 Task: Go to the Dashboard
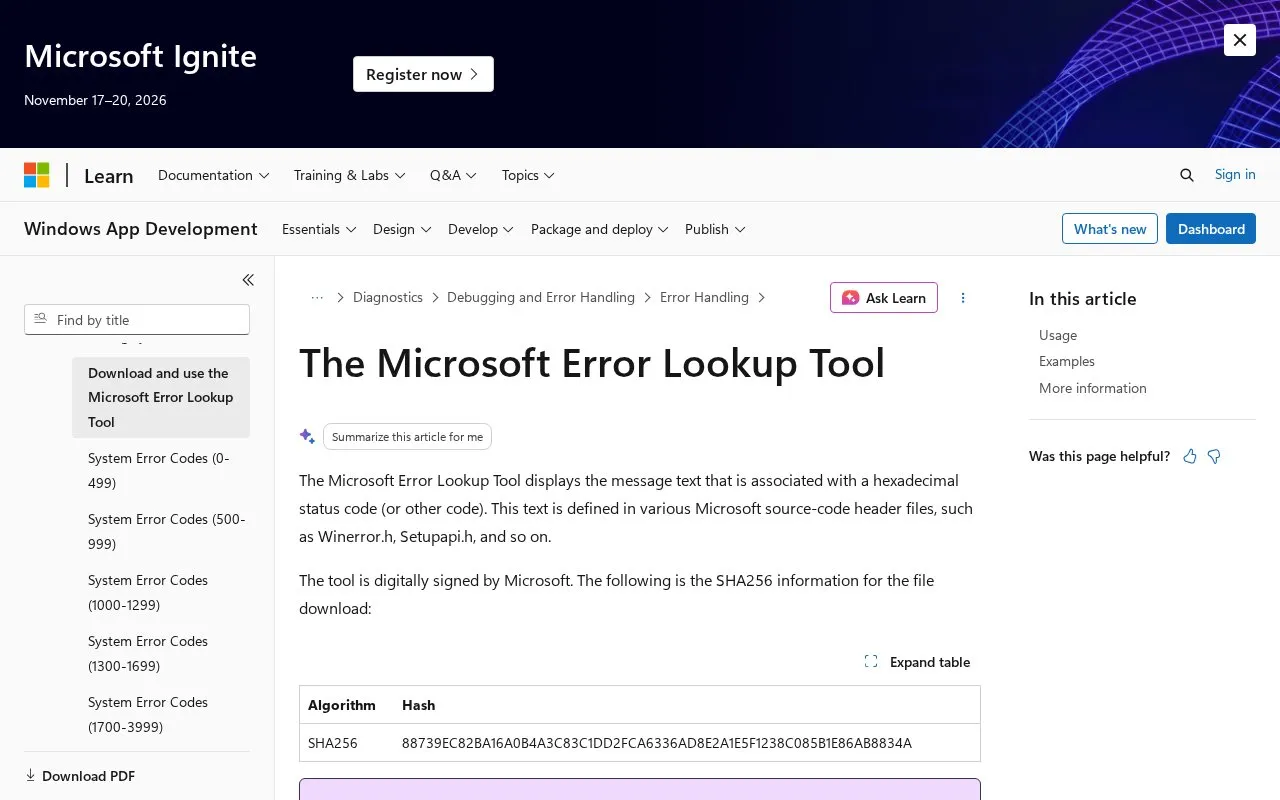[x=1211, y=229]
